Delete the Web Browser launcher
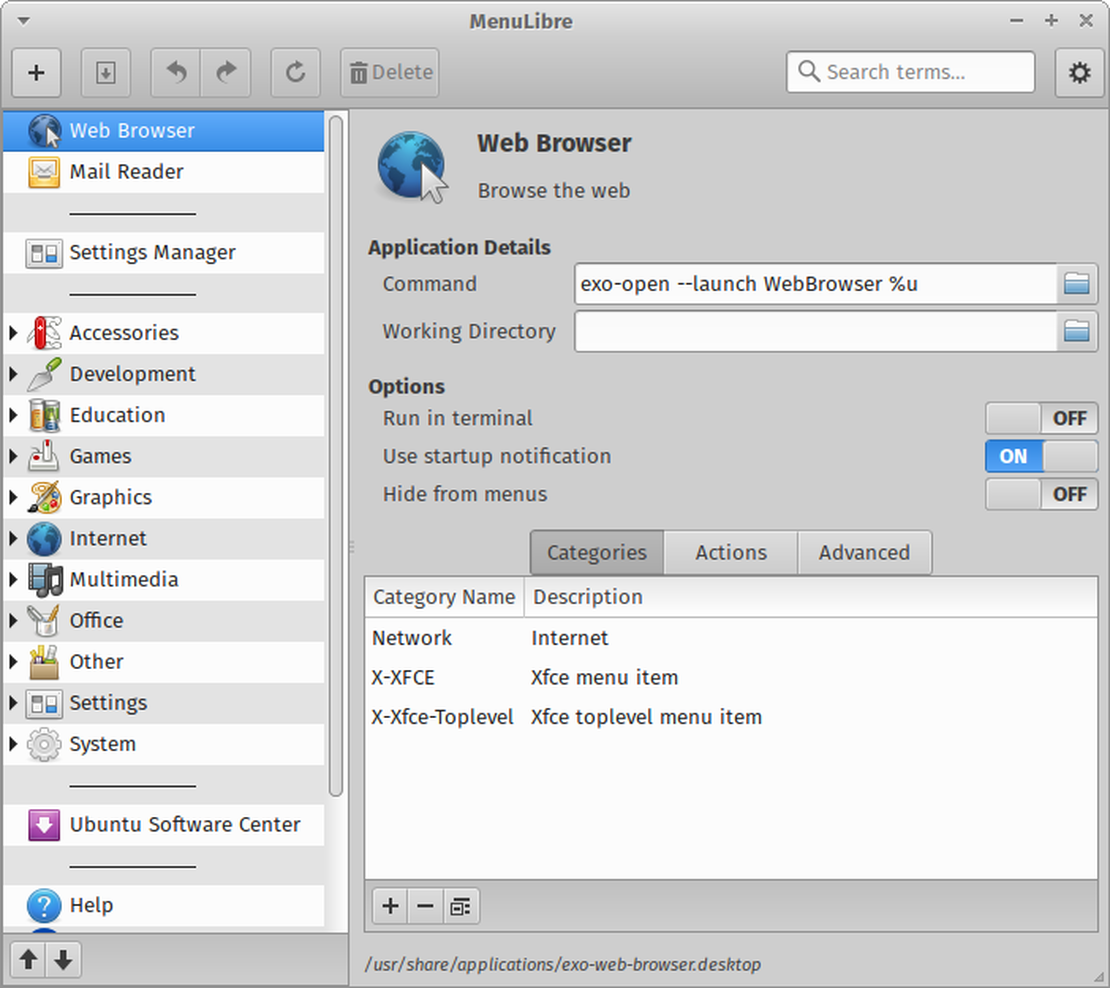 (x=389, y=72)
